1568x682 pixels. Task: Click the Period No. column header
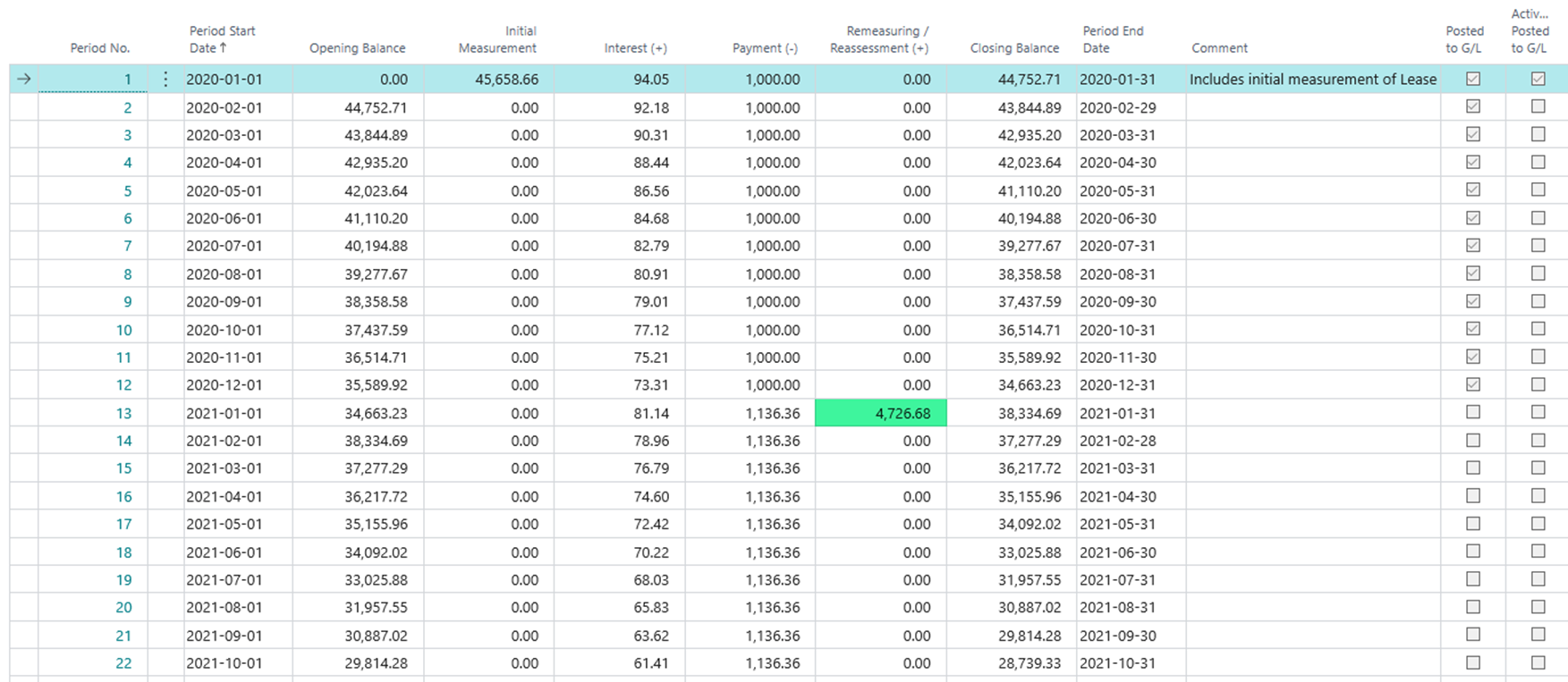(x=100, y=48)
